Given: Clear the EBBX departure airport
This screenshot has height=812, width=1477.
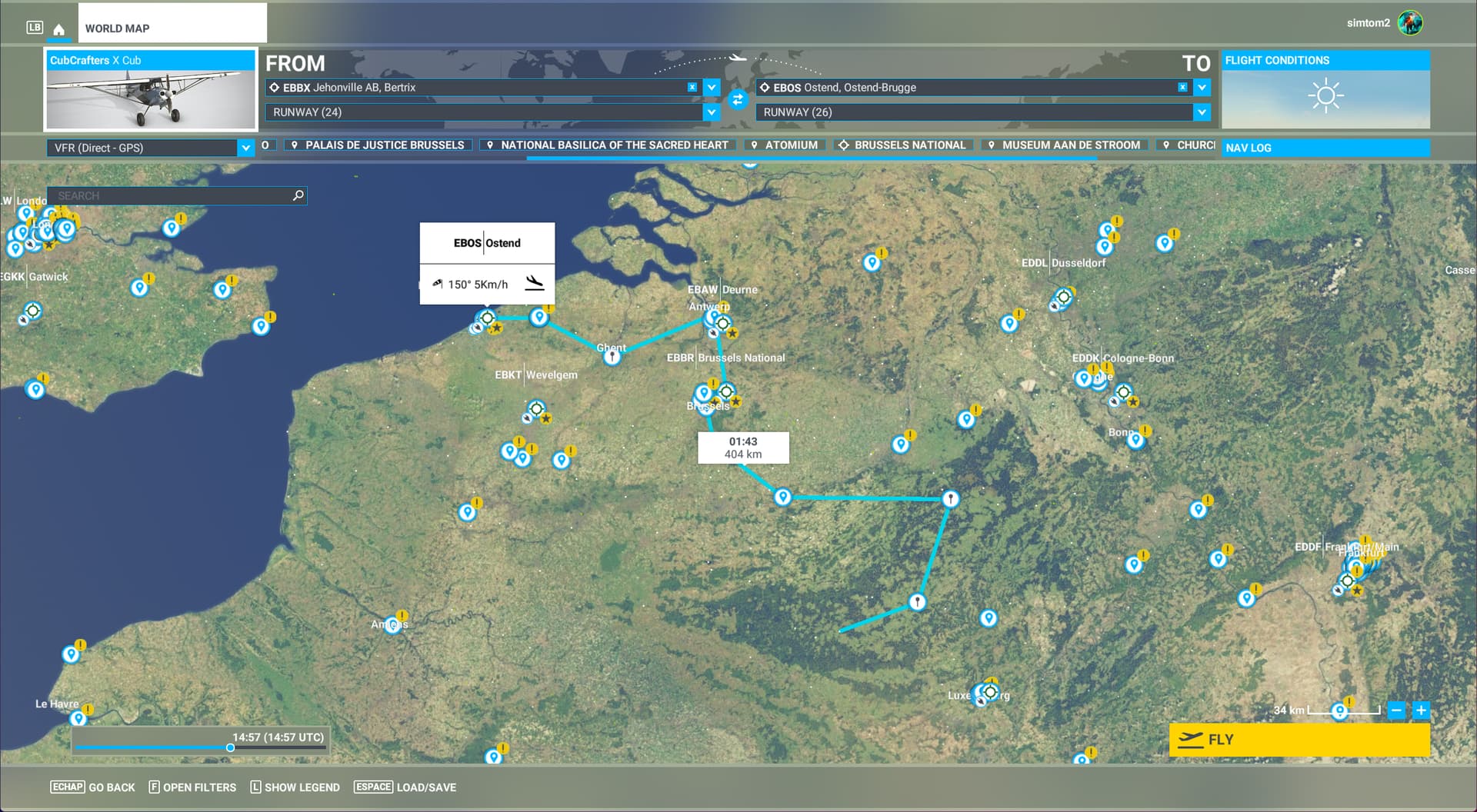Looking at the screenshot, I should point(692,88).
